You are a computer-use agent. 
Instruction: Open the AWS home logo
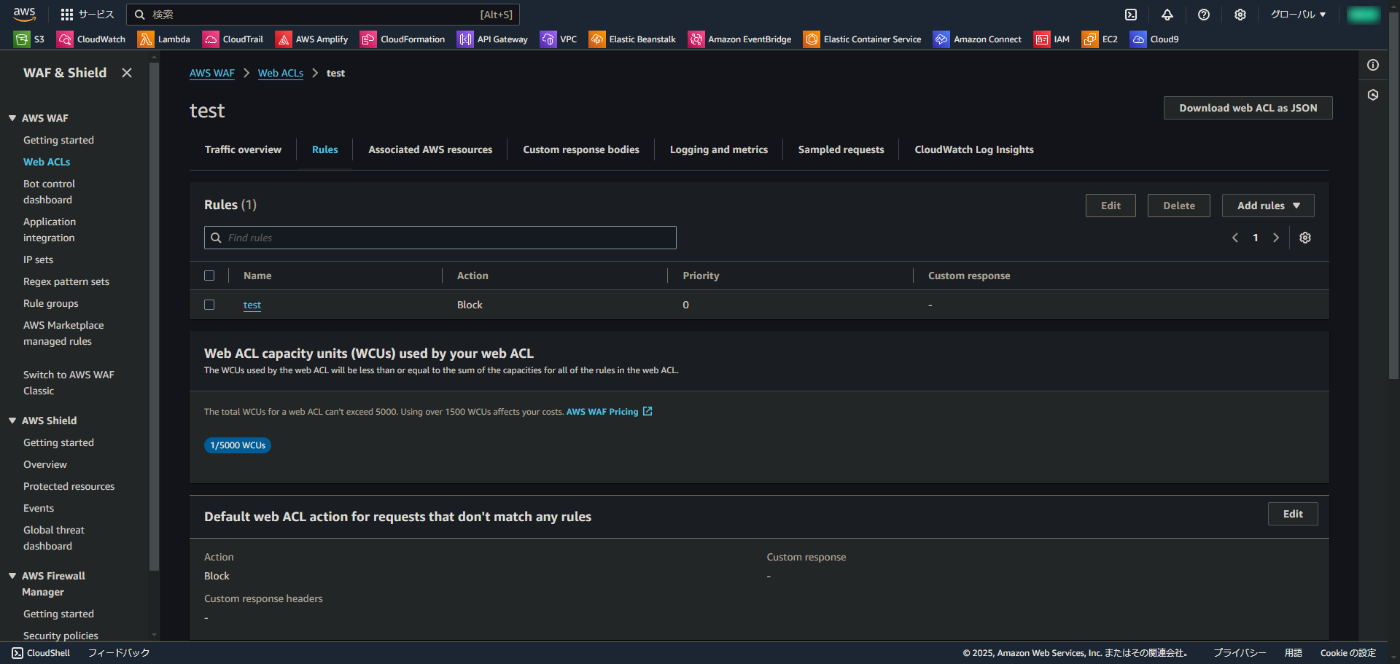[24, 14]
